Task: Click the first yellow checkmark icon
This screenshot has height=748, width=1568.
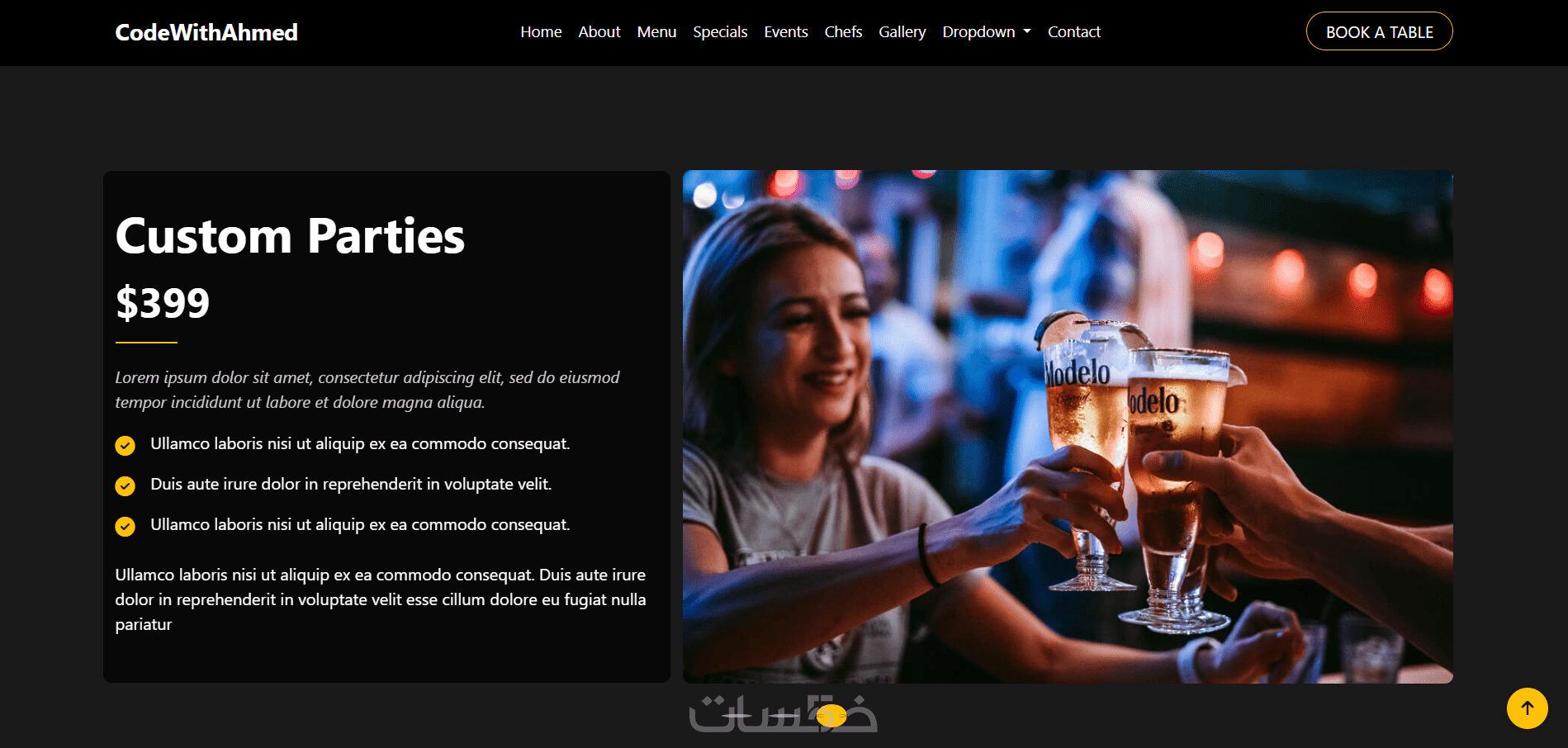Action: coord(125,446)
